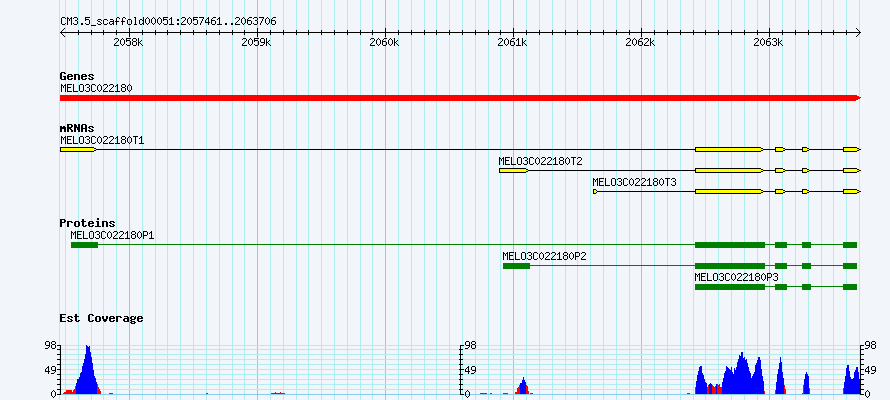Click the long green block on the P3 row
890x400 pixels.
click(x=730, y=287)
